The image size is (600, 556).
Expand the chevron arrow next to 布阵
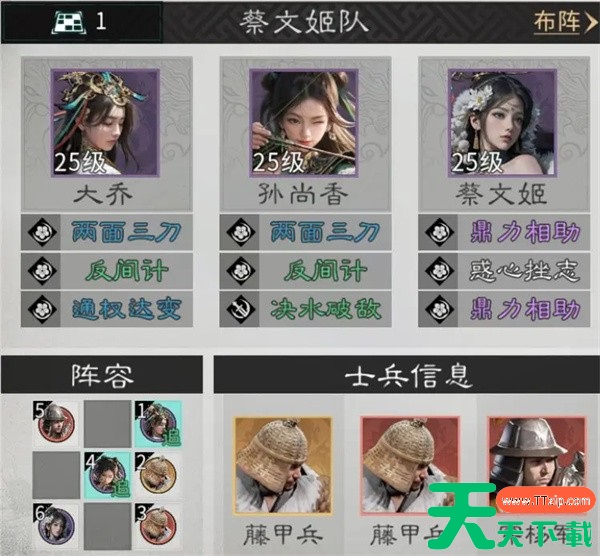click(590, 22)
